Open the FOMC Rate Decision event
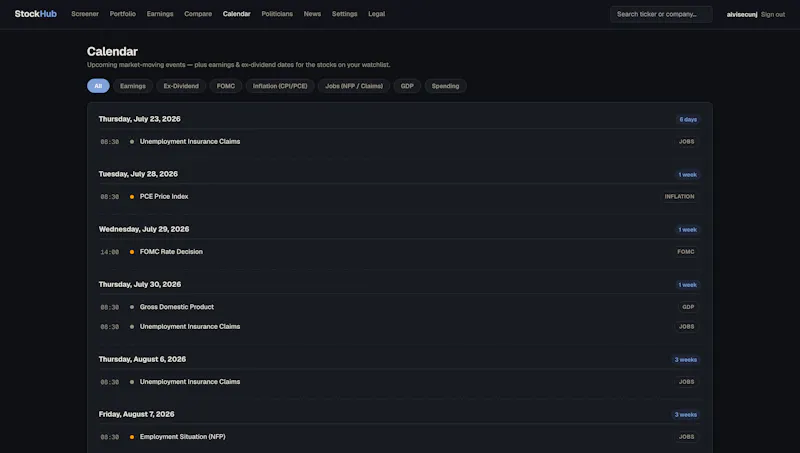The height and width of the screenshot is (453, 800). (x=171, y=251)
